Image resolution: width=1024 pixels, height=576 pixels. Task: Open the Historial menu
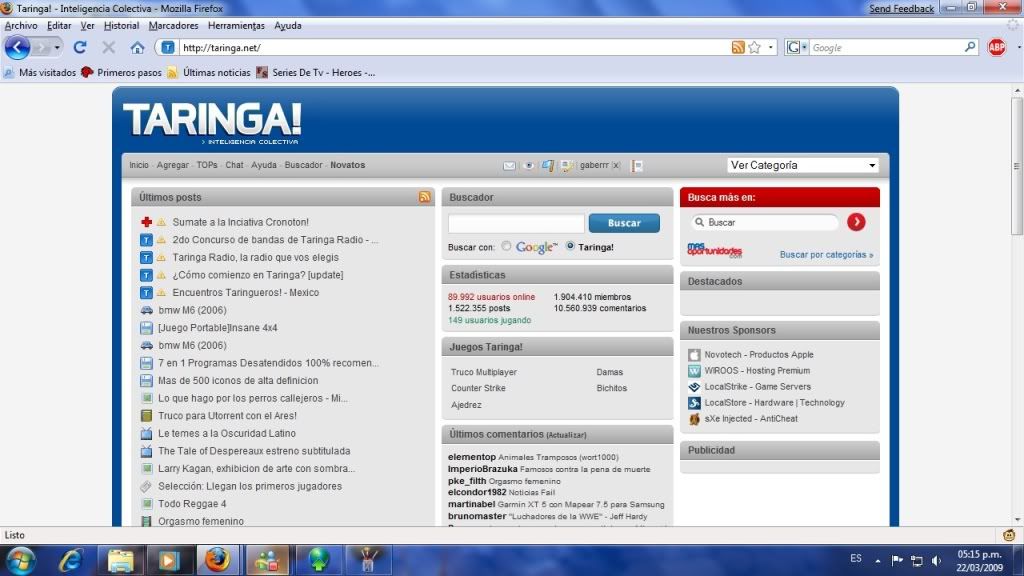point(121,25)
